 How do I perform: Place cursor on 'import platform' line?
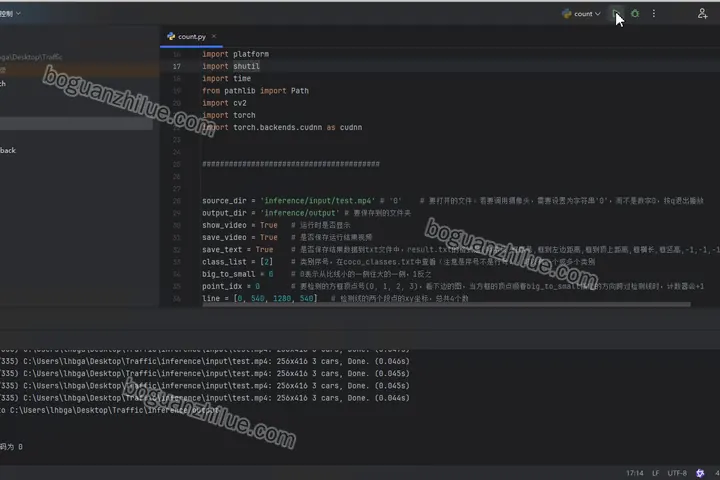click(236, 54)
